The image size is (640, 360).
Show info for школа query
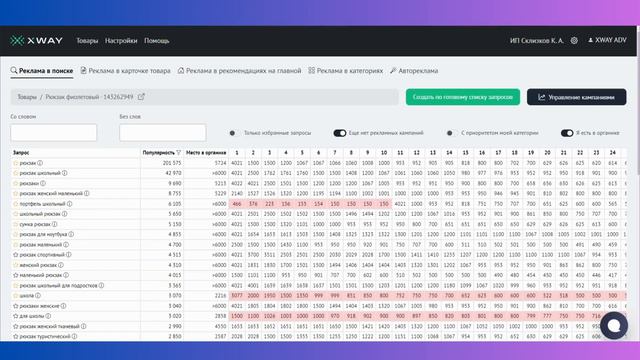(38, 296)
